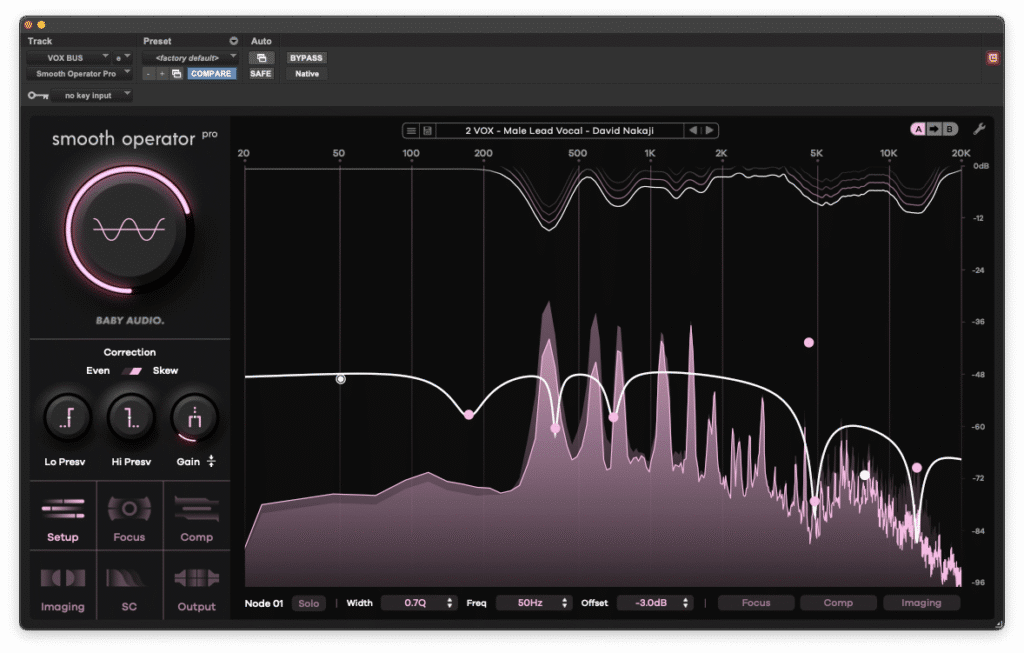Click the Even label
Viewport: 1024px width, 653px height.
(98, 371)
